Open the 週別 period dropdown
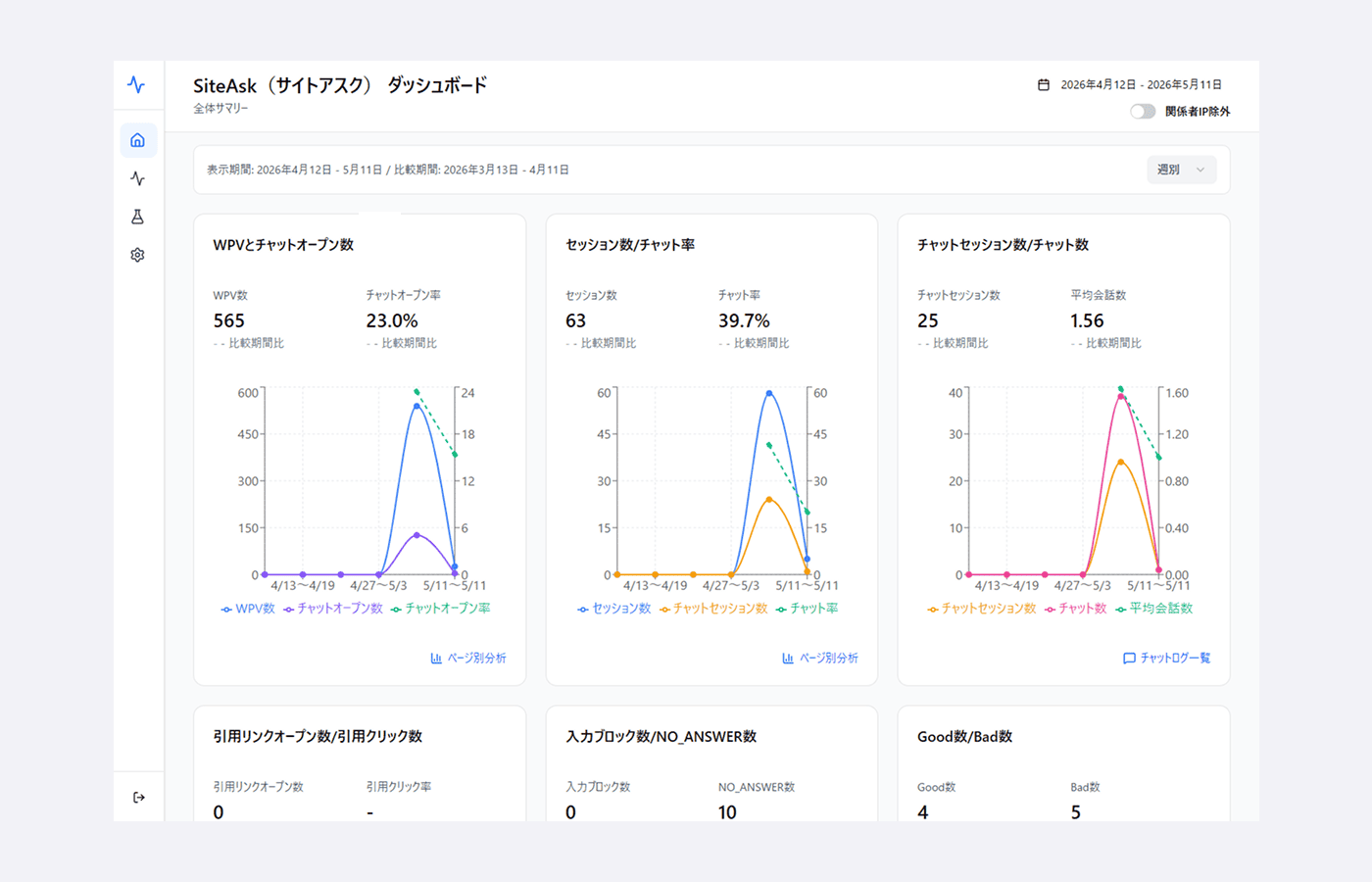The height and width of the screenshot is (882, 1372). [1182, 170]
